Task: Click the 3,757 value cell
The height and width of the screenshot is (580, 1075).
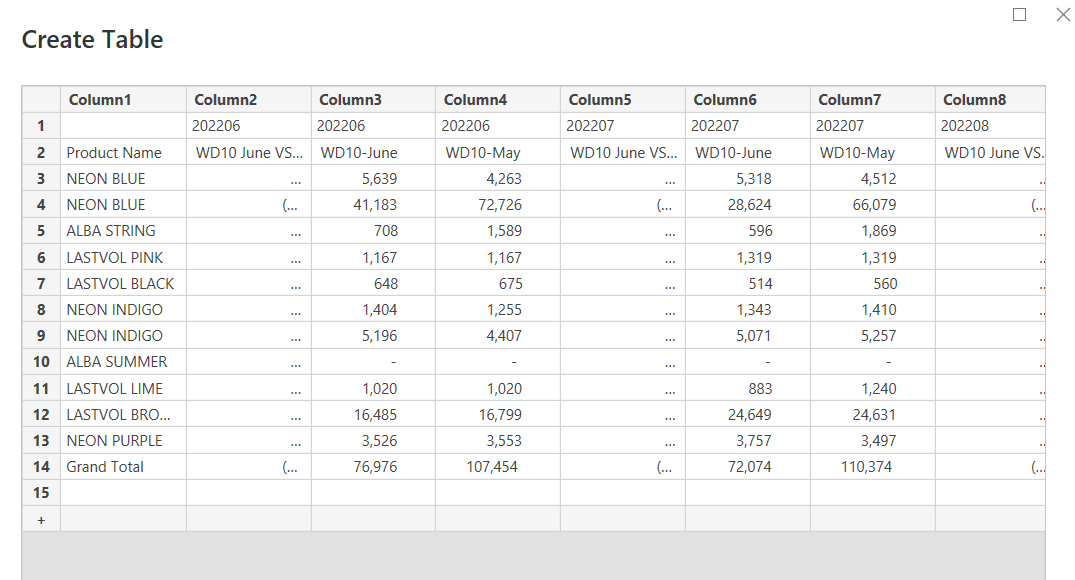Action: pos(748,441)
